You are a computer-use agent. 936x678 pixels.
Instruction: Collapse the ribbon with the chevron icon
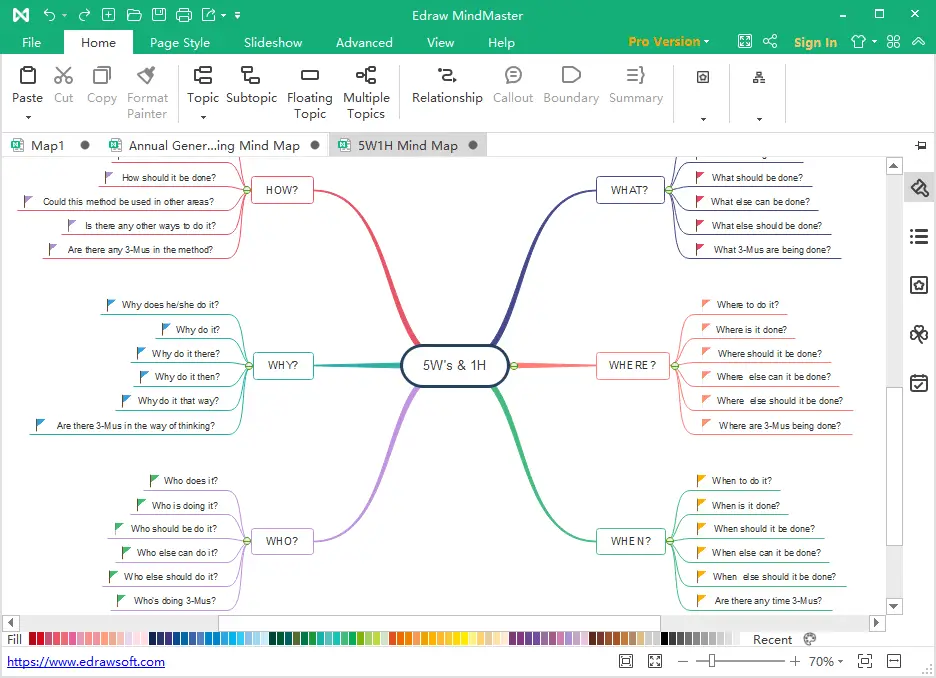(918, 42)
